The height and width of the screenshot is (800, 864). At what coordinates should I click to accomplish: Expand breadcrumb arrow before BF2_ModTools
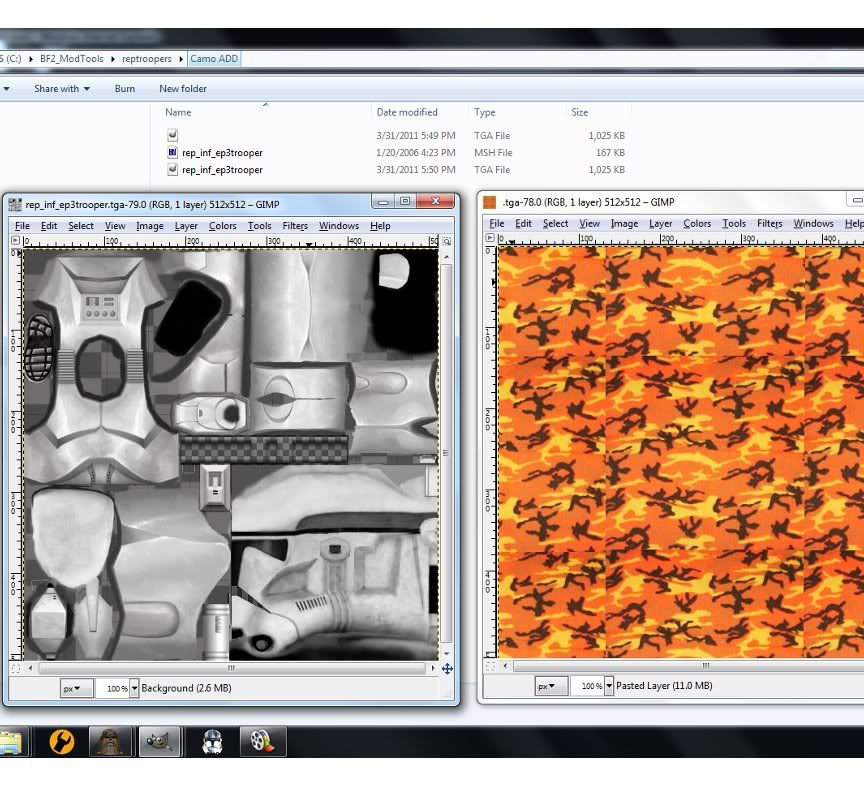point(31,59)
